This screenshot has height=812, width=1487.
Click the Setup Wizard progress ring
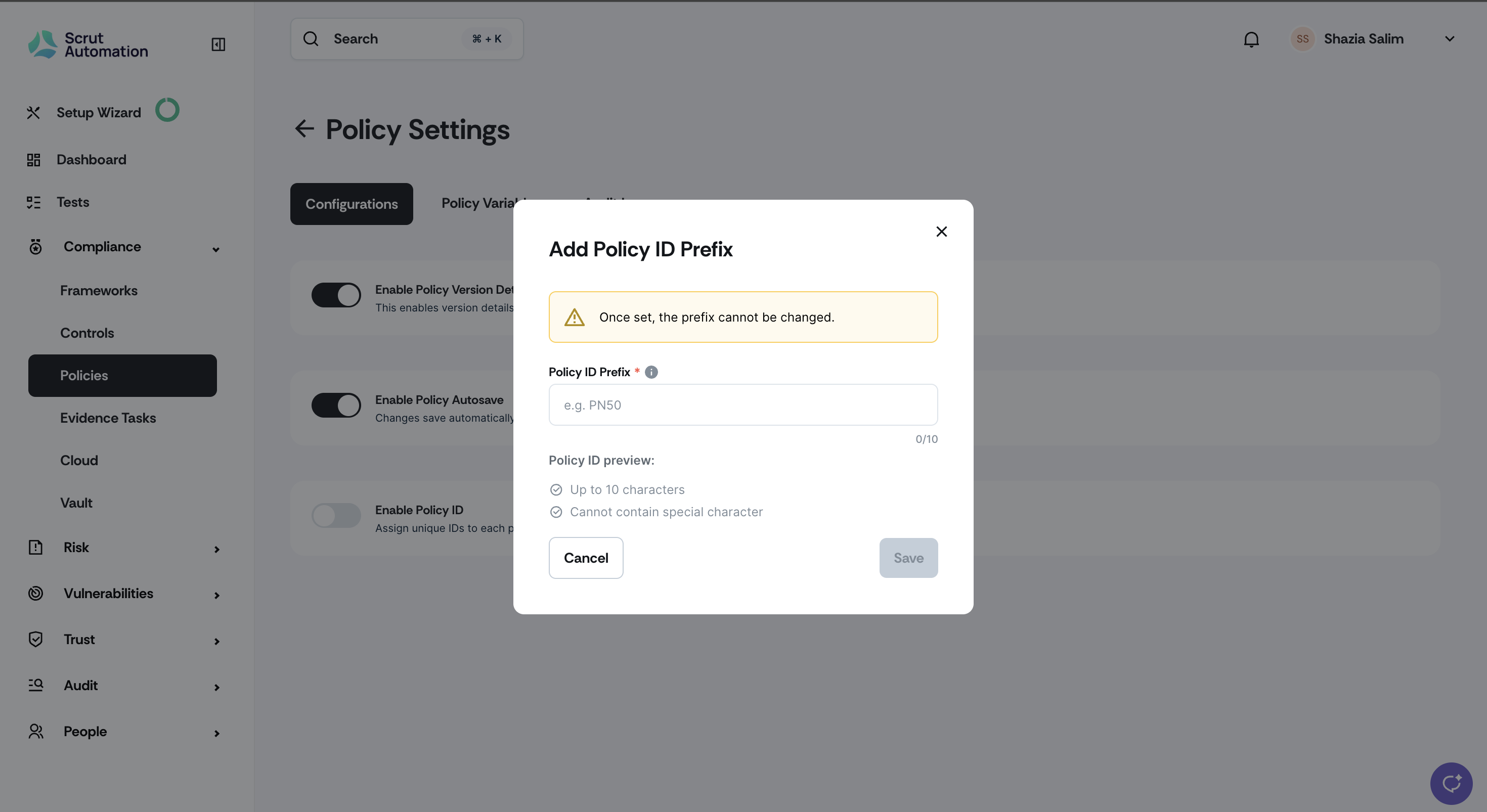(x=167, y=110)
